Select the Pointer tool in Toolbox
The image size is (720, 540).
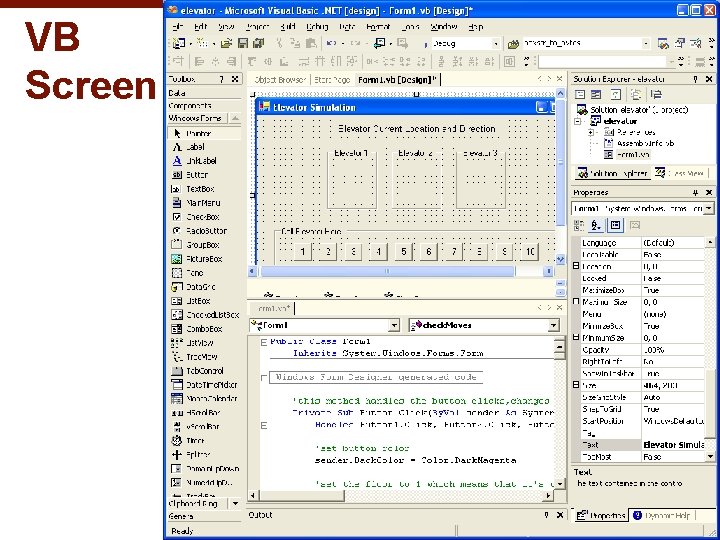[x=204, y=134]
